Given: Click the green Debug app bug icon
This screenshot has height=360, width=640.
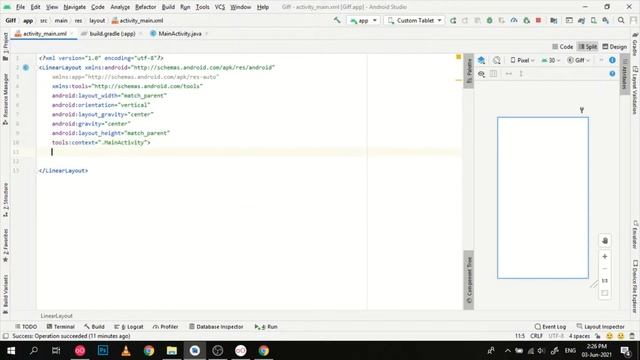Looking at the screenshot, I should (489, 20).
